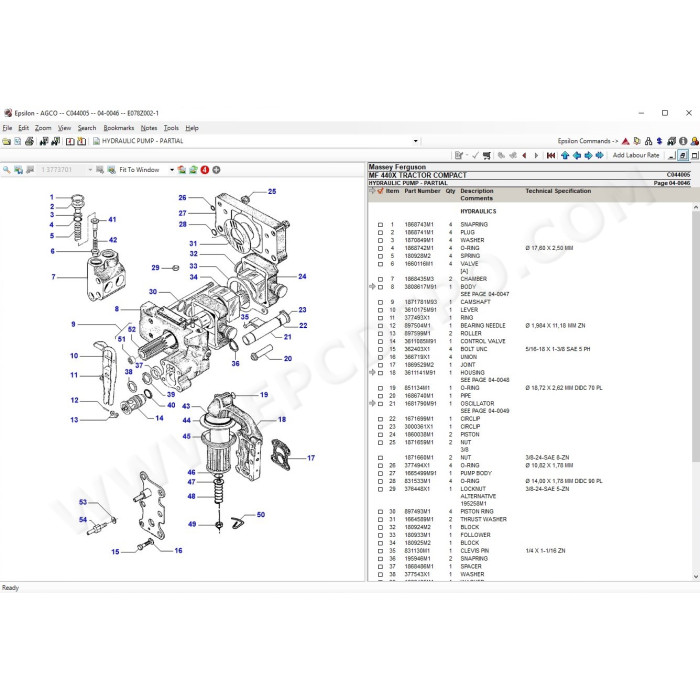Click the checkmark toolbar icon
The height and width of the screenshot is (700, 700).
click(x=475, y=155)
